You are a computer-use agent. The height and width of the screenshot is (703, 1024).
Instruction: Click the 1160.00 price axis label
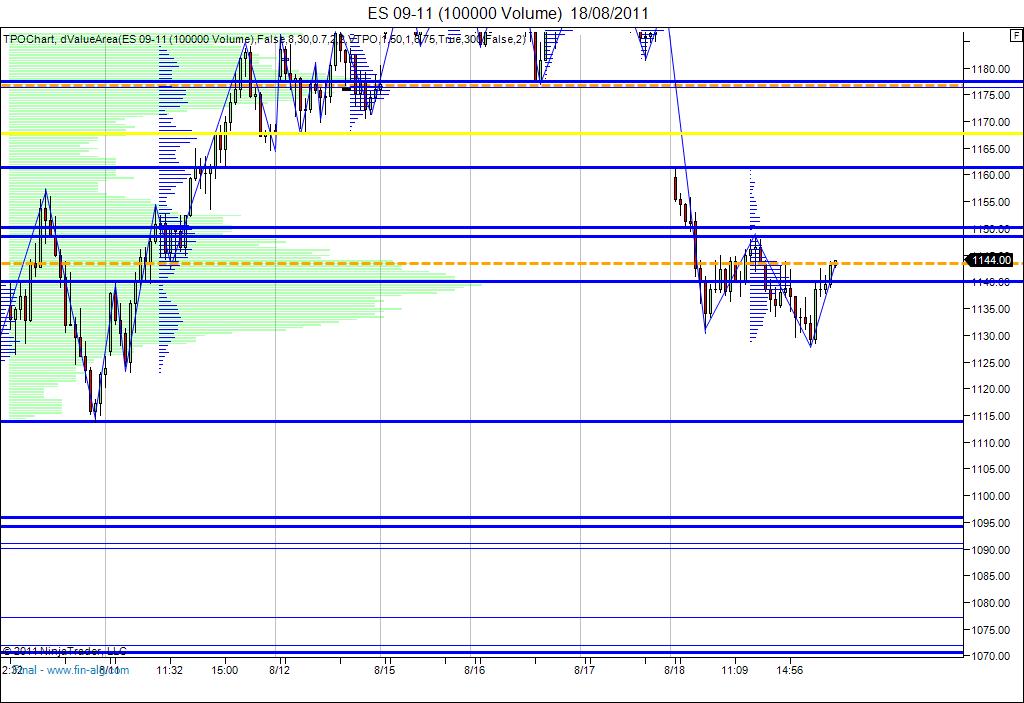991,175
